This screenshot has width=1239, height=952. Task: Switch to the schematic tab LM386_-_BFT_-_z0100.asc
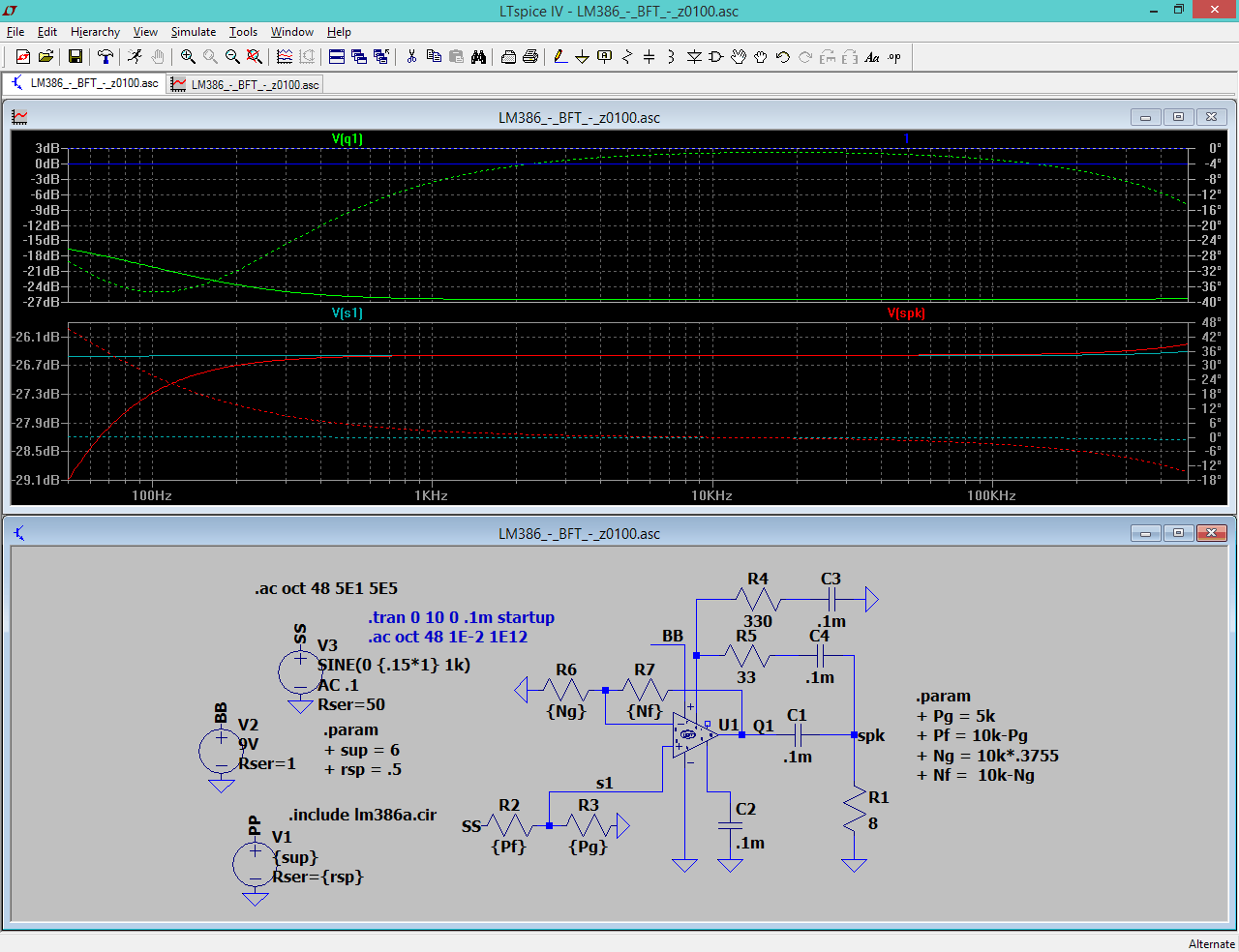pos(84,83)
